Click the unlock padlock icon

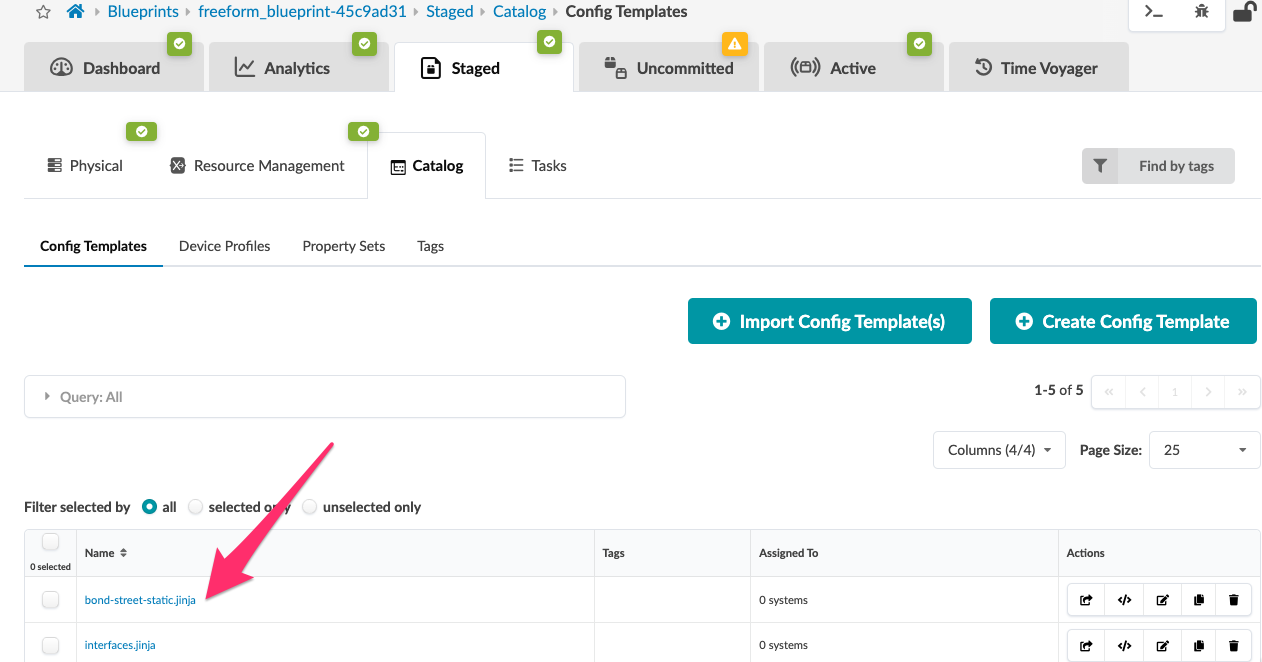1243,13
